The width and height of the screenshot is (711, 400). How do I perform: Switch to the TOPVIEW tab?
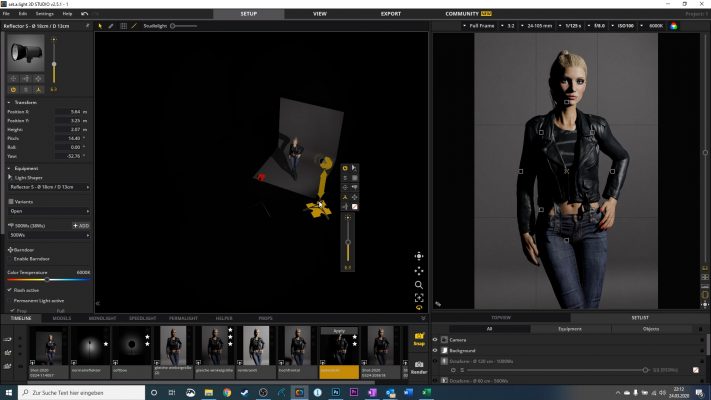[501, 317]
